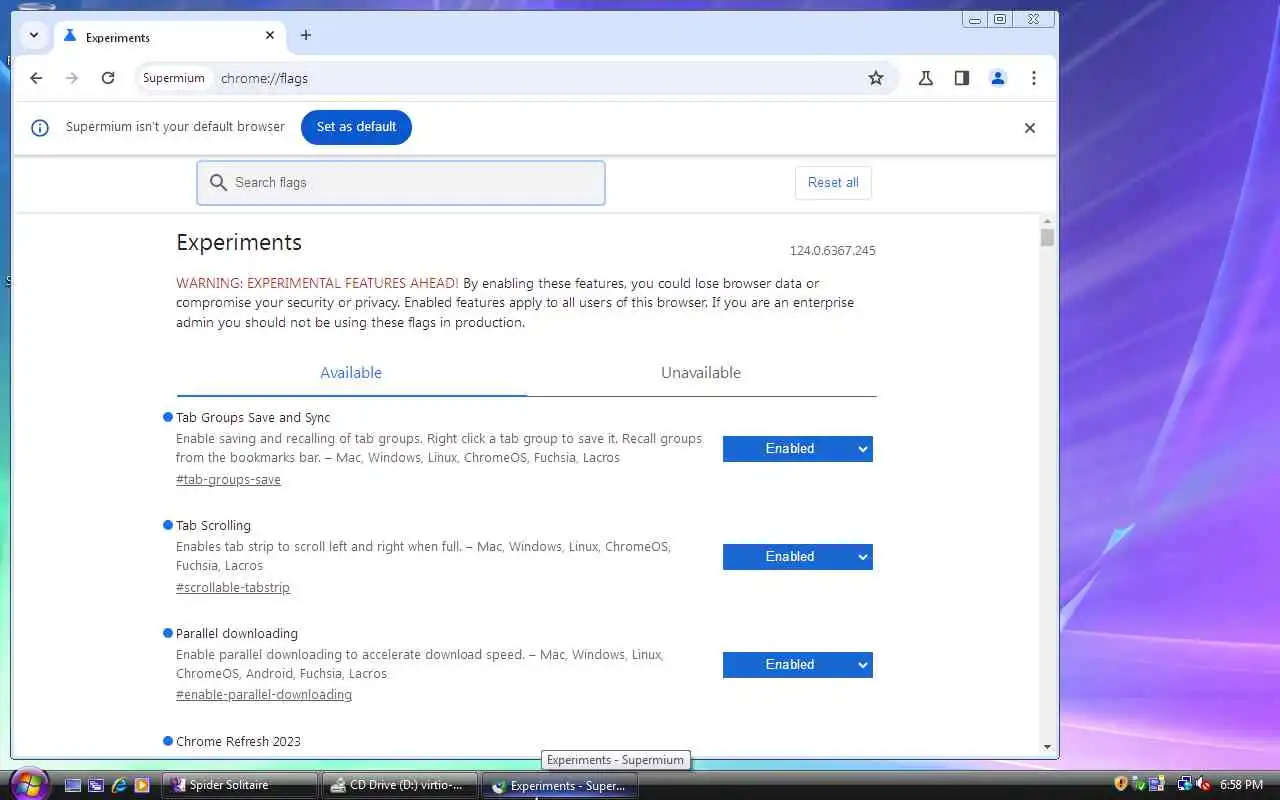Click the vertical scrollbar thumb

click(x=1047, y=238)
